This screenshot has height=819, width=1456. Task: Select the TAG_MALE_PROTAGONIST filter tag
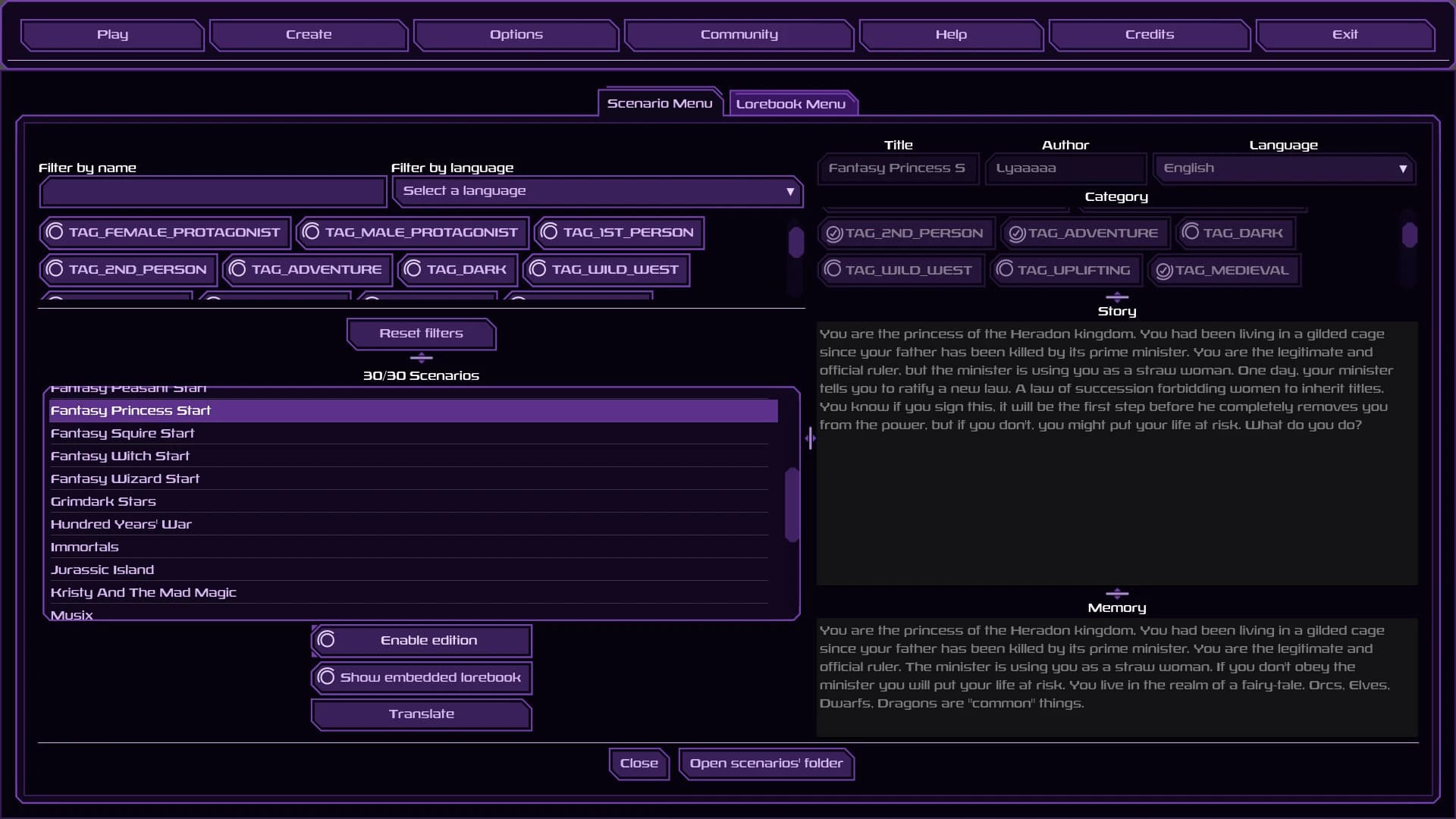pos(412,232)
